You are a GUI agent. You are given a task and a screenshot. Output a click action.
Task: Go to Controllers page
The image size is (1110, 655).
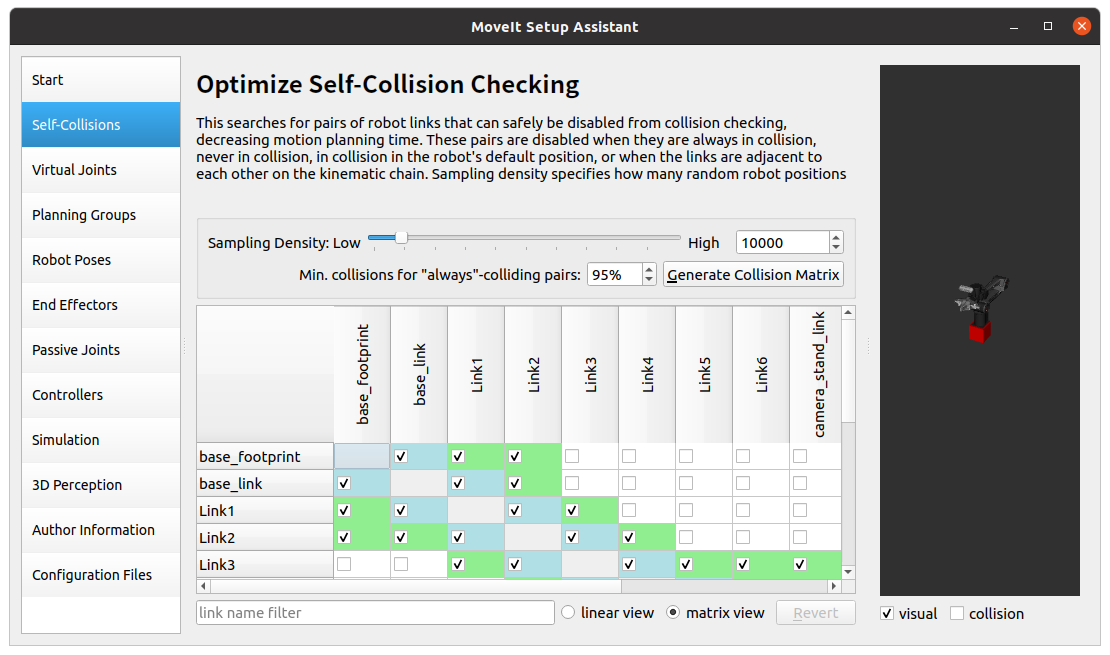tap(101, 394)
